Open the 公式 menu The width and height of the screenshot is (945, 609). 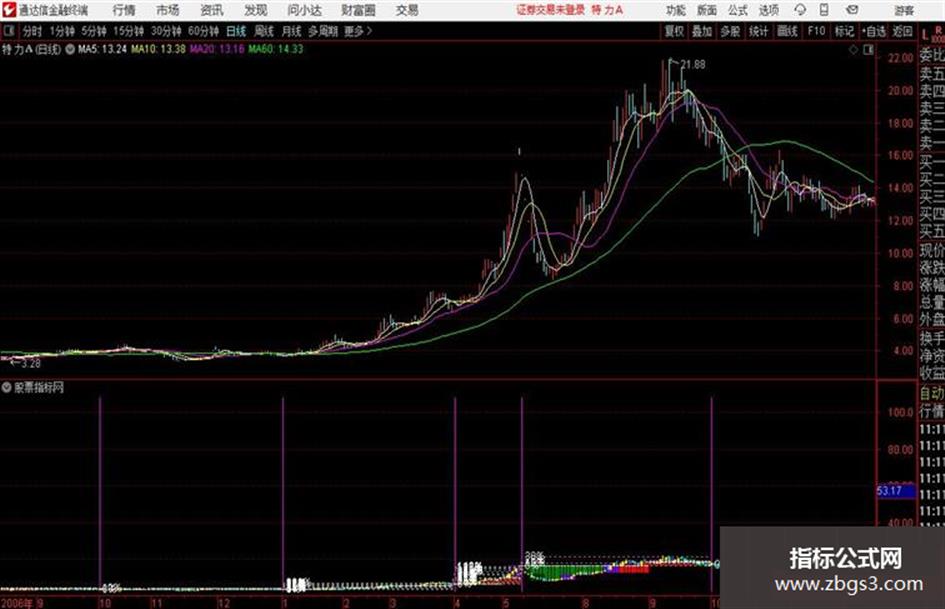pos(738,10)
